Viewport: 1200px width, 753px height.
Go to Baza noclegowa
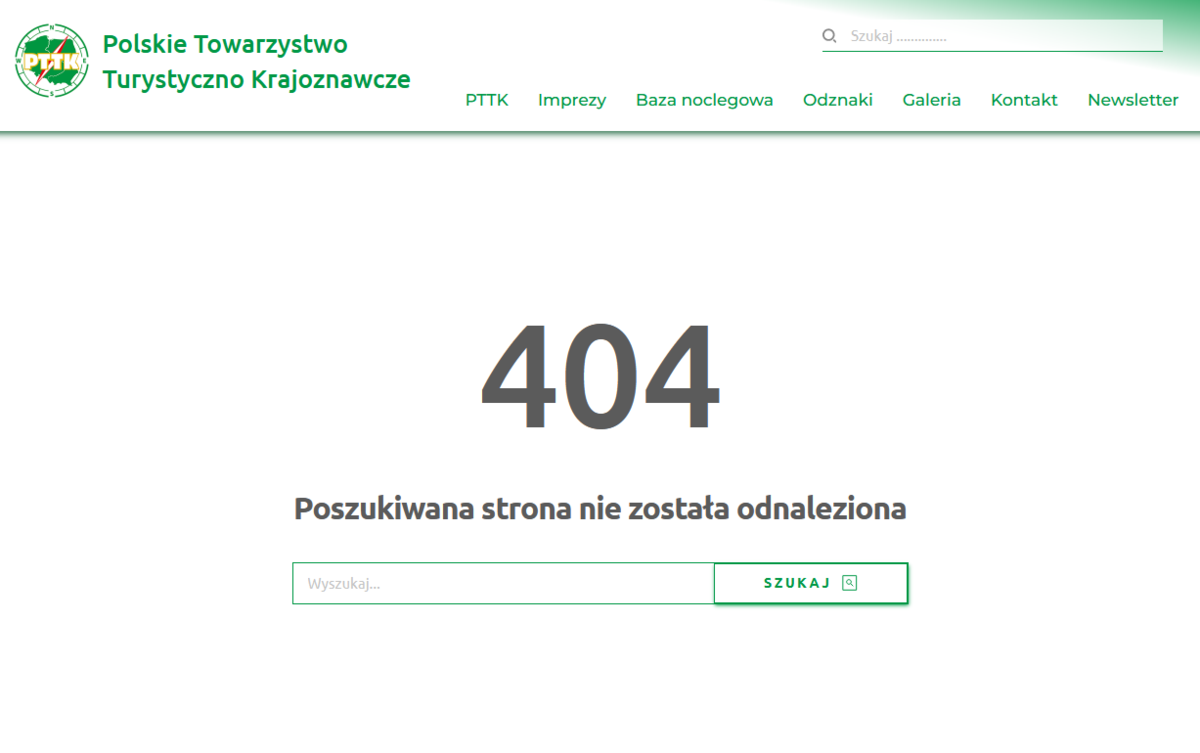(x=704, y=100)
